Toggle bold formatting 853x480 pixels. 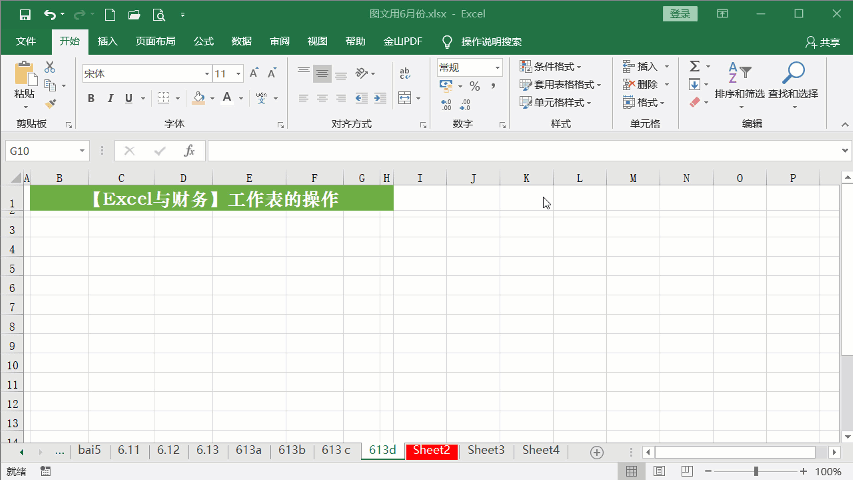(91, 98)
